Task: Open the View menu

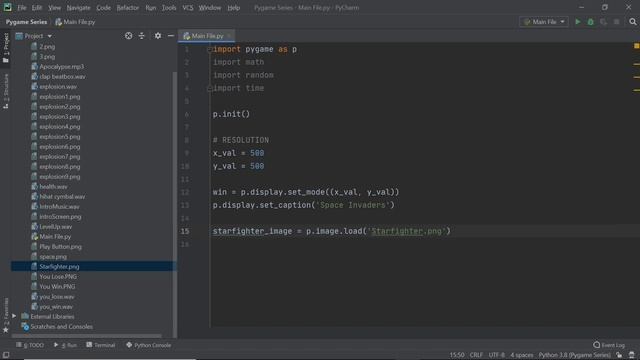Action: 54,7
